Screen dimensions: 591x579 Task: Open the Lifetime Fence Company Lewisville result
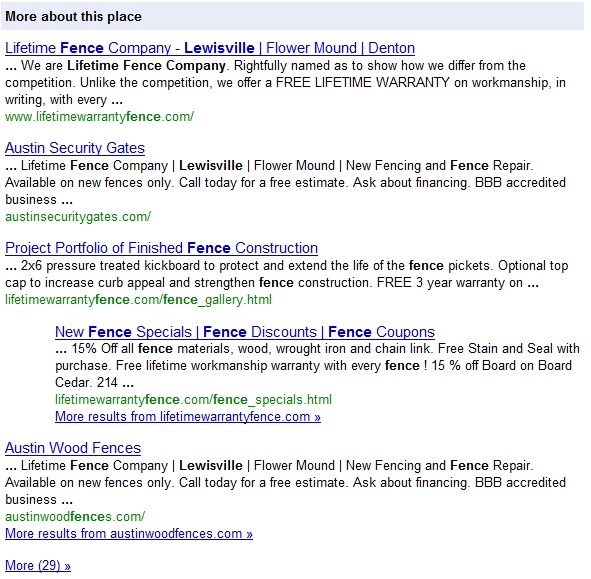210,48
